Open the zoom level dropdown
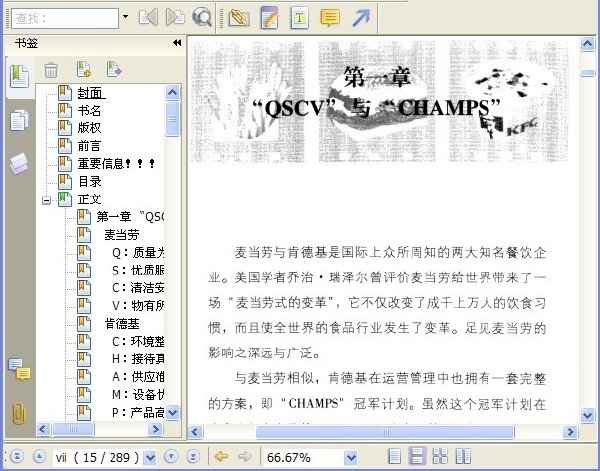This screenshot has height=471, width=600. tap(351, 457)
